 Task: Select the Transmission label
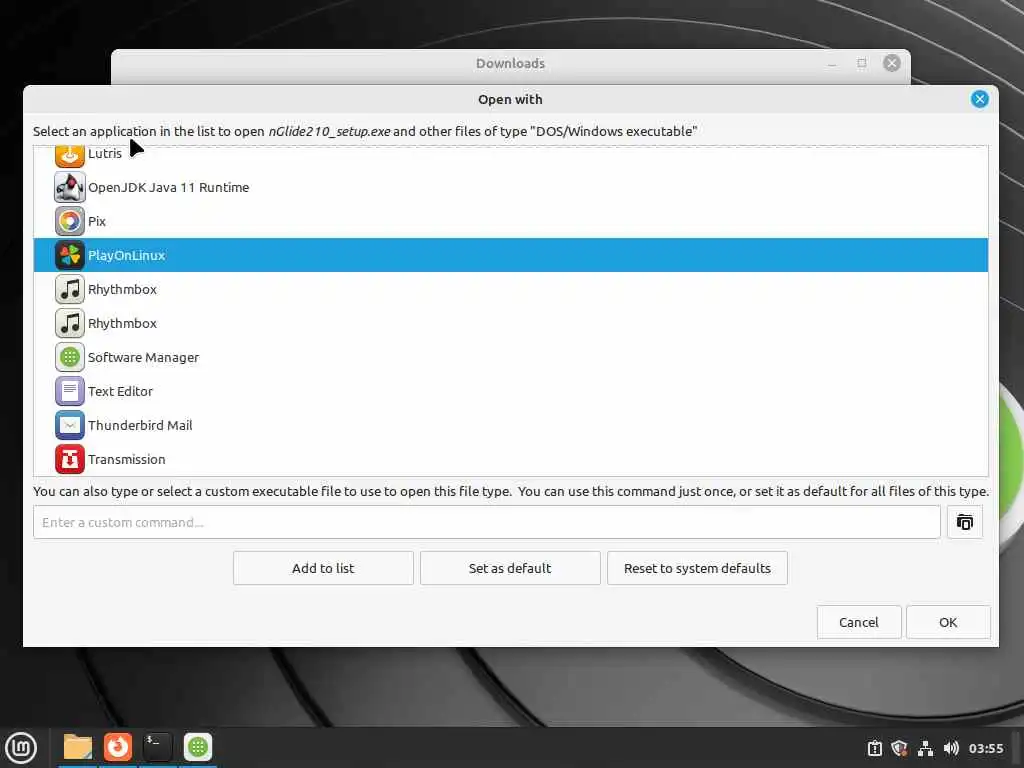pyautogui.click(x=127, y=459)
